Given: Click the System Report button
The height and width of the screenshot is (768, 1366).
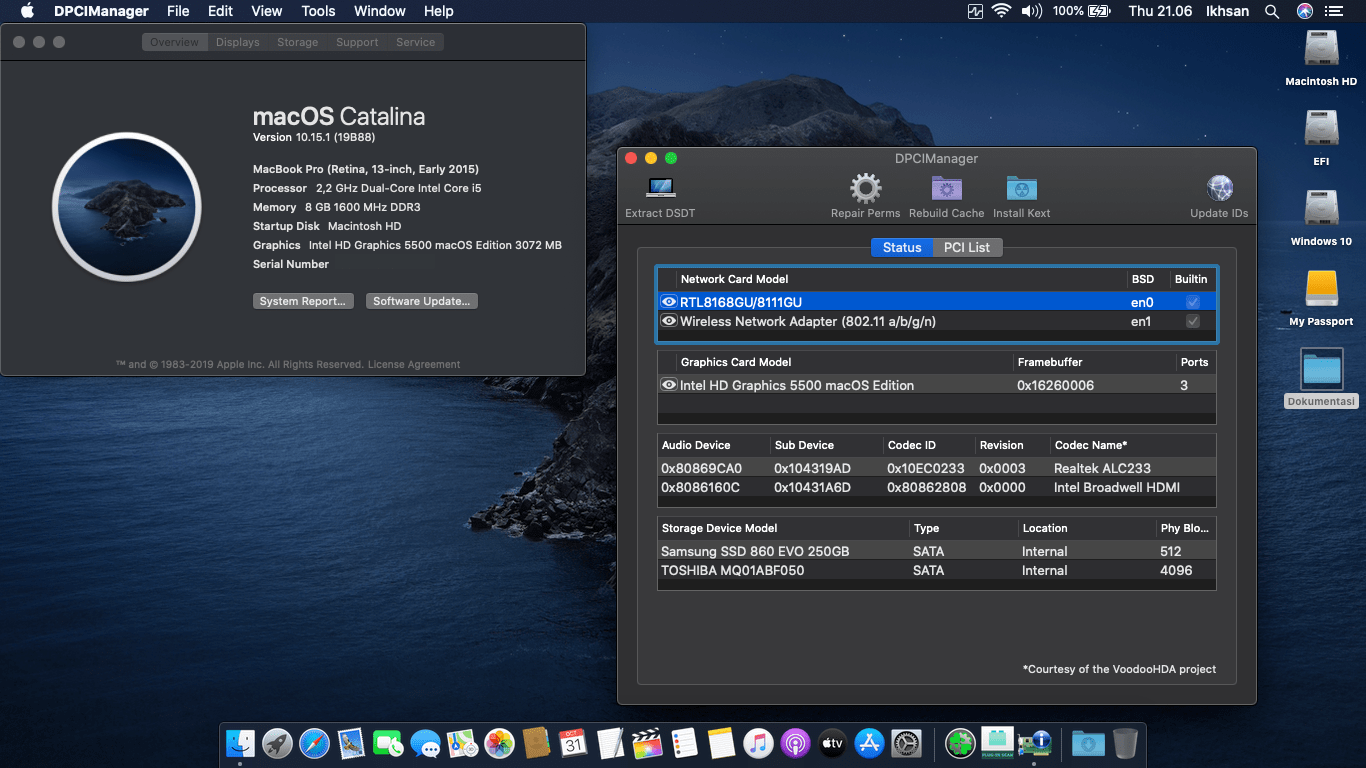Looking at the screenshot, I should click(303, 301).
